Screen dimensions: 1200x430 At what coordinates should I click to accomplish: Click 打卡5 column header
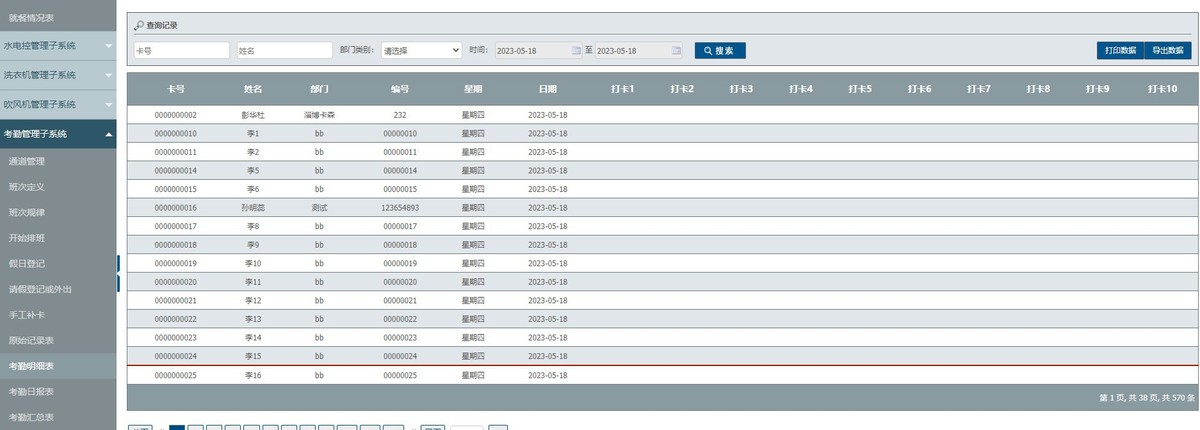(860, 89)
